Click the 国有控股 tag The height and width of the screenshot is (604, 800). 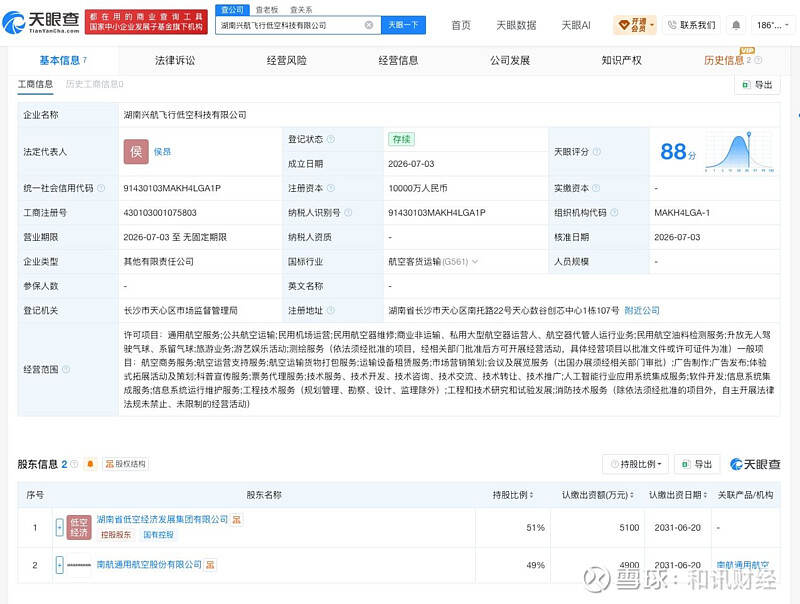coord(158,535)
